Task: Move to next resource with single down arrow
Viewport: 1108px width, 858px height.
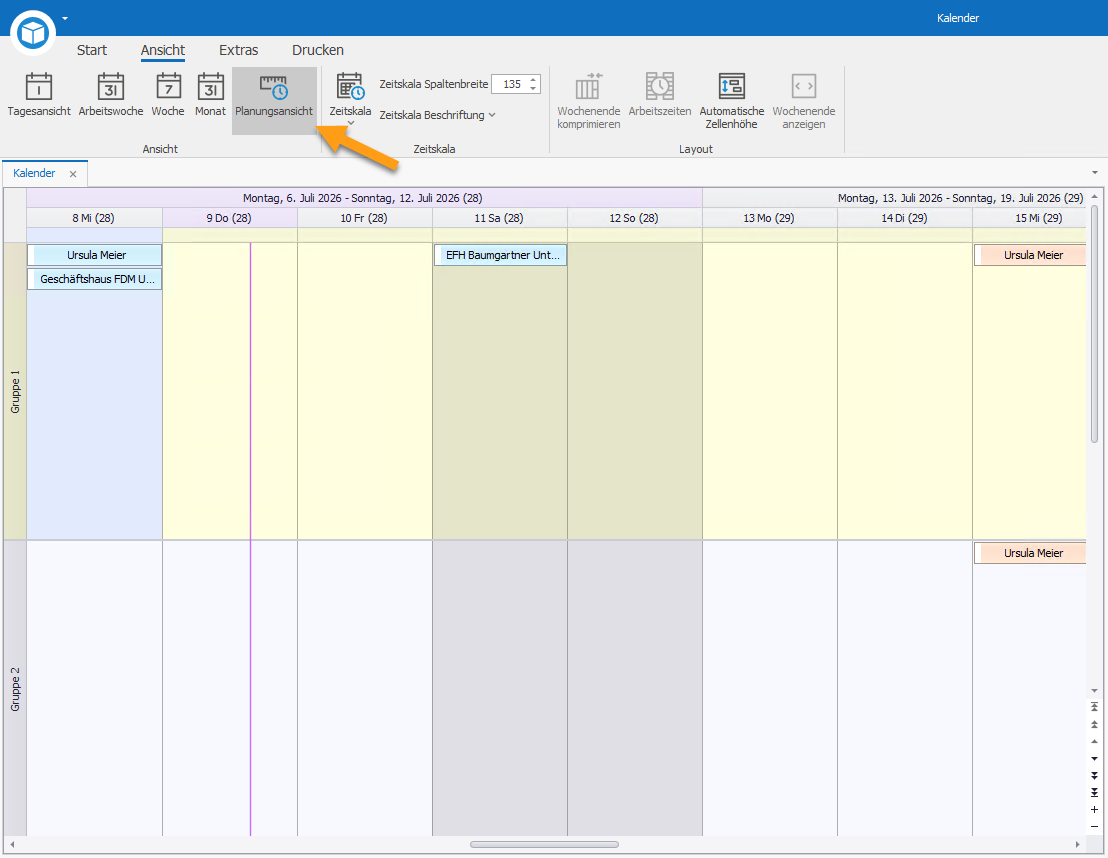Action: [1095, 758]
